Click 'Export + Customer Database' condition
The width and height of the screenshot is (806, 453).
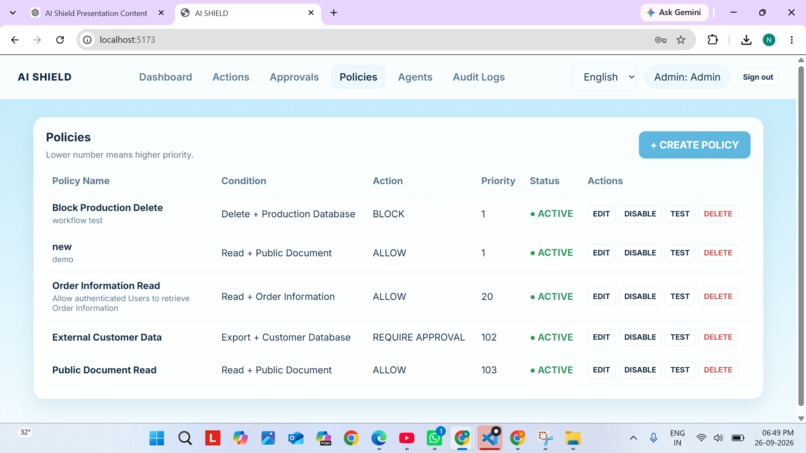click(286, 337)
